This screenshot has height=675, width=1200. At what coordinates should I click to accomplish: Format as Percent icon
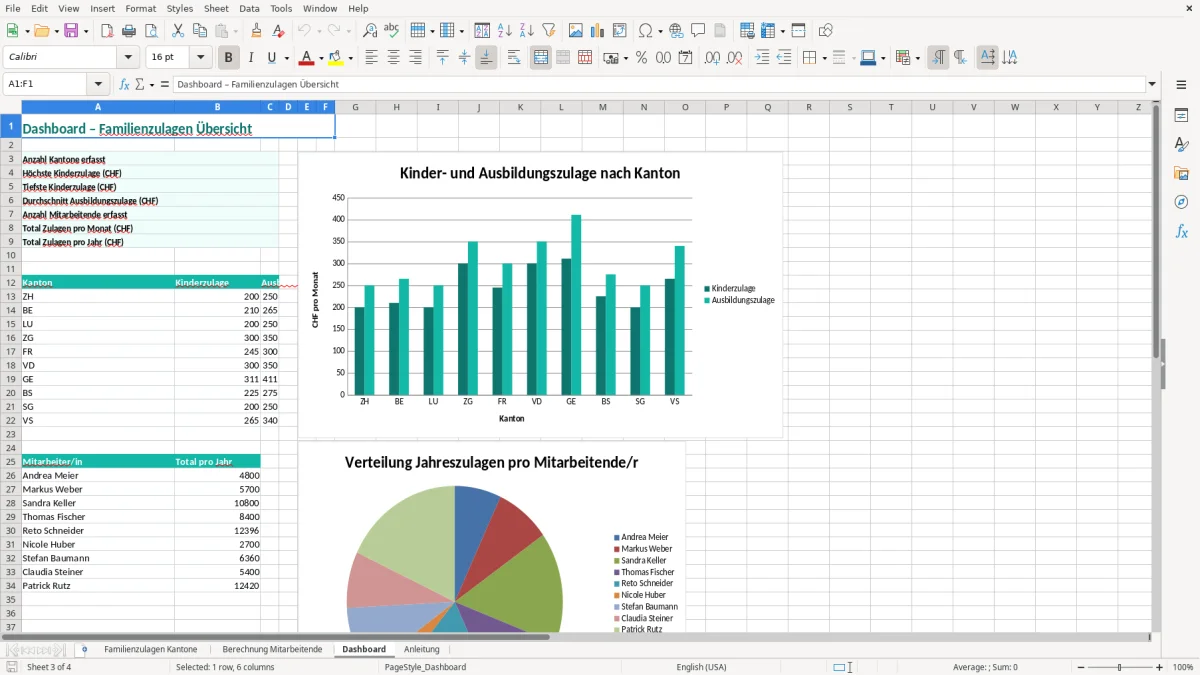[641, 58]
